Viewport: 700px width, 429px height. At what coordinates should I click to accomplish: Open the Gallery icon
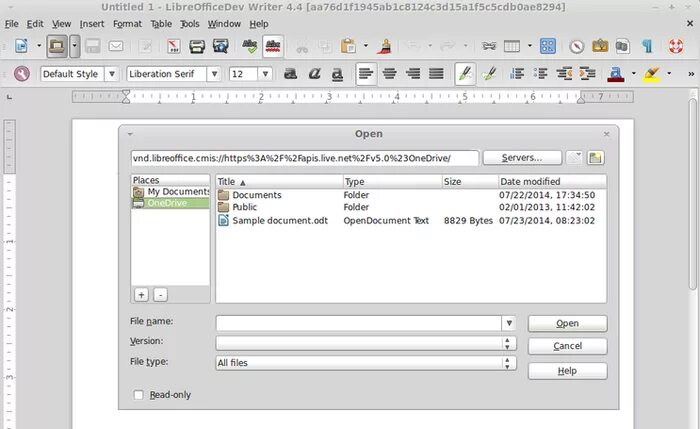[x=600, y=46]
